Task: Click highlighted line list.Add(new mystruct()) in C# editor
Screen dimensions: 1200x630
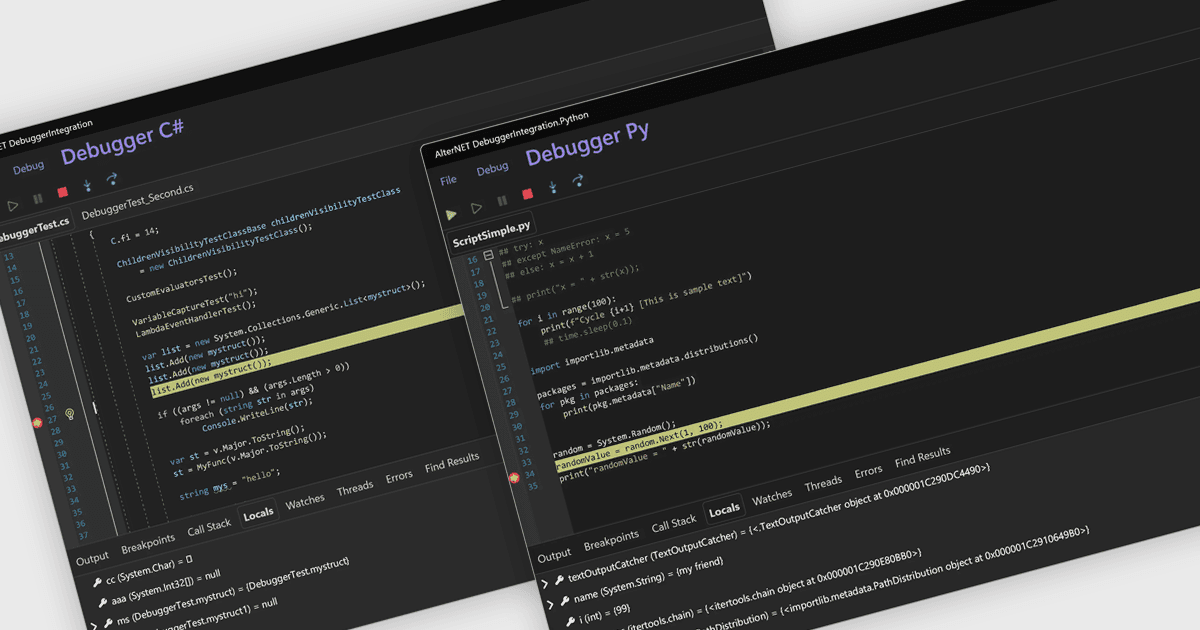Action: click(211, 377)
